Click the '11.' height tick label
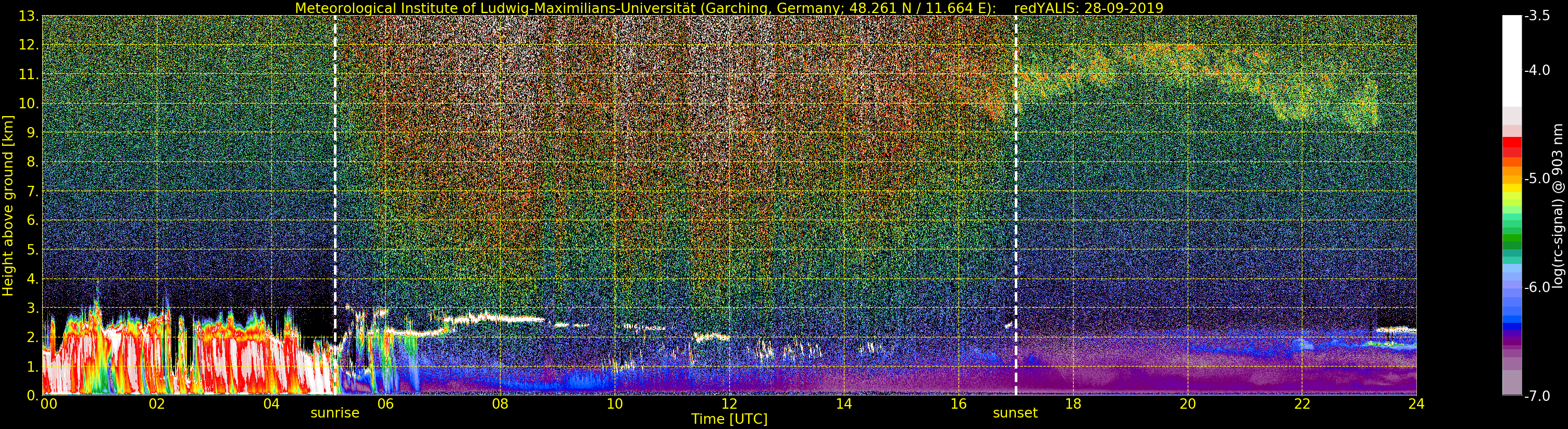The width and height of the screenshot is (1568, 429). tap(29, 75)
